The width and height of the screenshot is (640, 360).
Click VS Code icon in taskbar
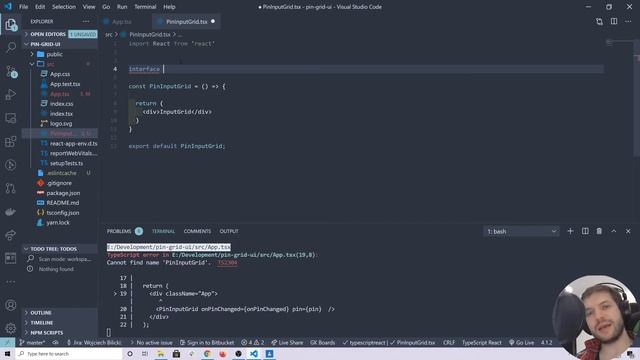click(254, 353)
